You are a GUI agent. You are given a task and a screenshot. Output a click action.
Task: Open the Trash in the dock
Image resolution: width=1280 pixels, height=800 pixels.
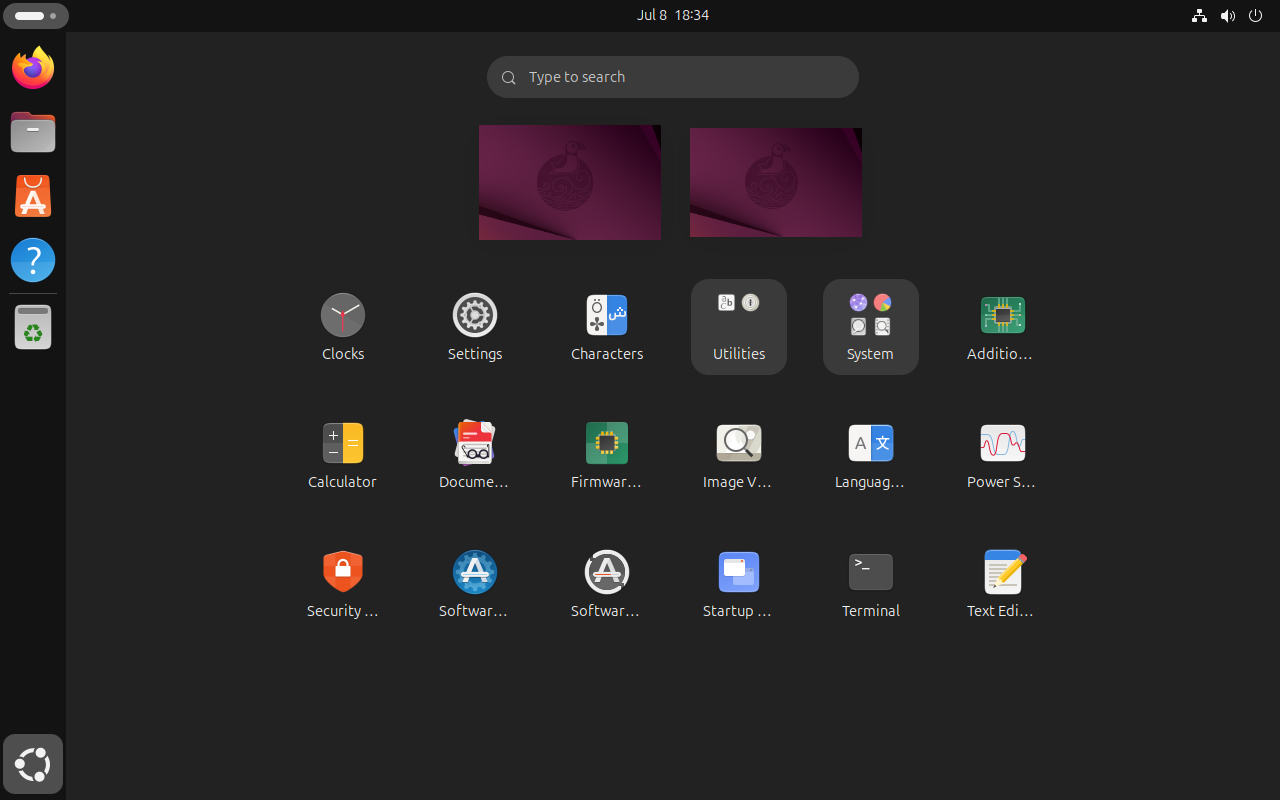tap(33, 328)
